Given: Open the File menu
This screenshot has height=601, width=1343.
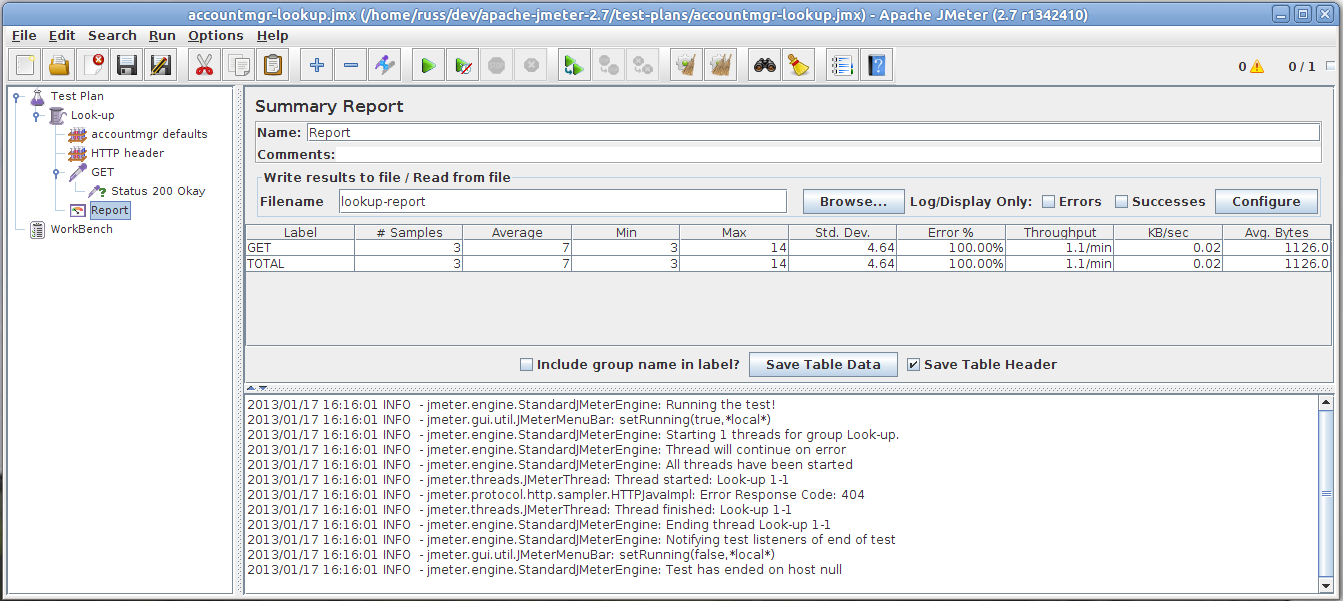Looking at the screenshot, I should (24, 35).
